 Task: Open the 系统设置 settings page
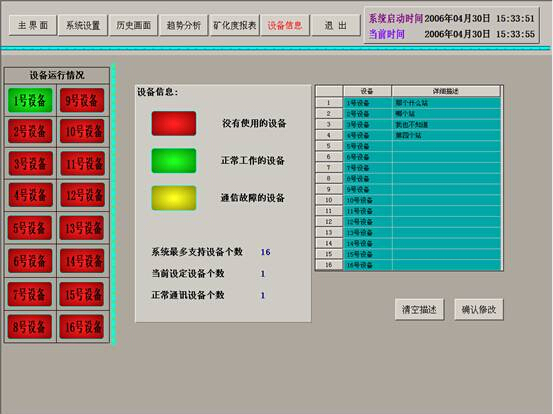pyautogui.click(x=83, y=25)
